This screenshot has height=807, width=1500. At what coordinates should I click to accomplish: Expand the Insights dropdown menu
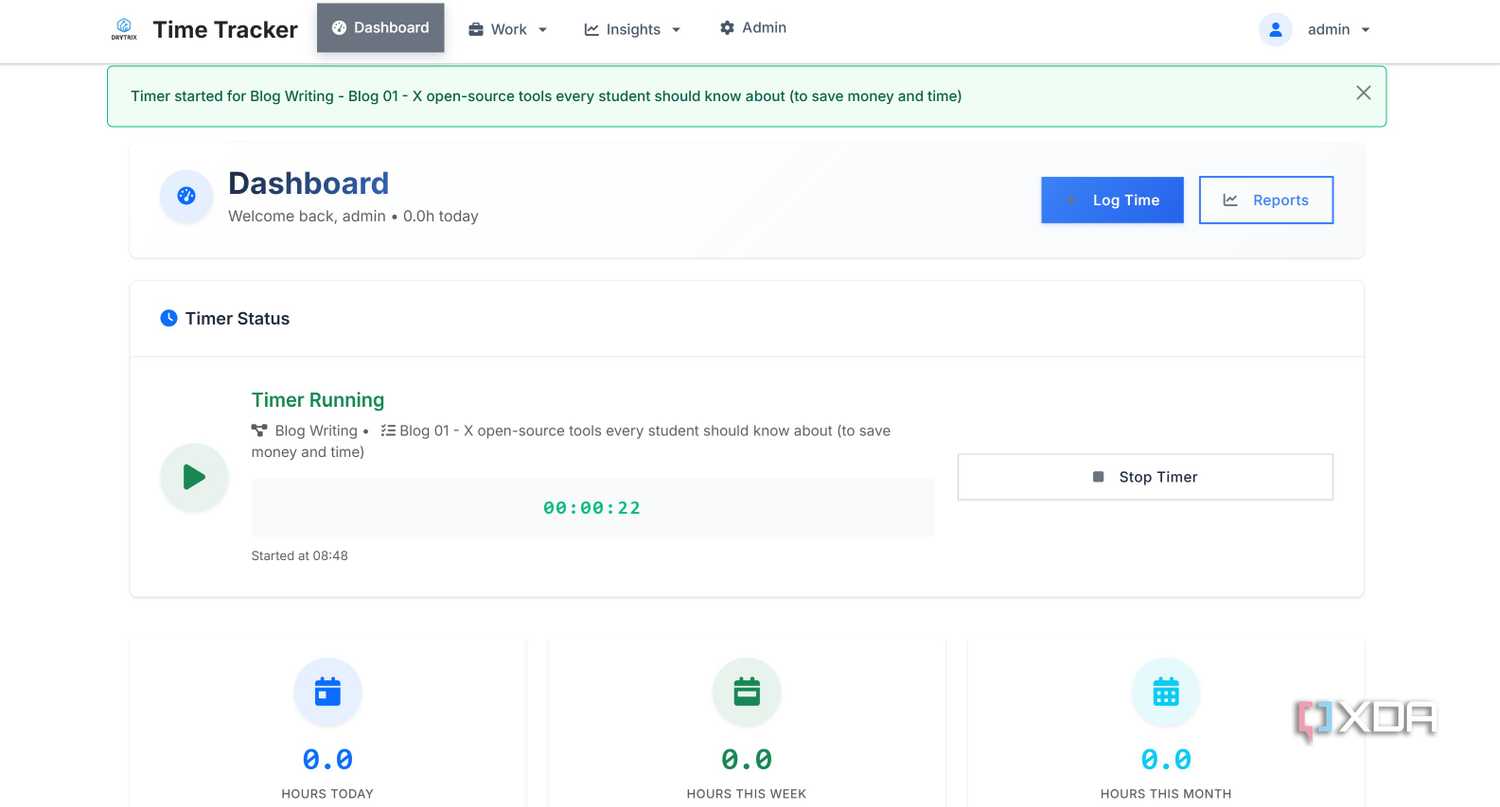point(633,29)
